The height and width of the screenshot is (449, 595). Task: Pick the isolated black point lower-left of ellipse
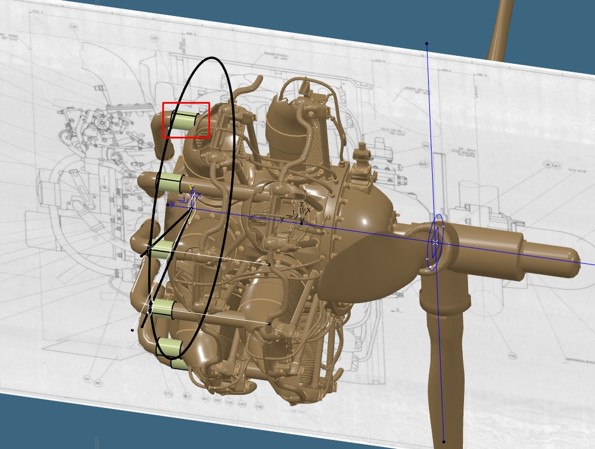[x=132, y=330]
